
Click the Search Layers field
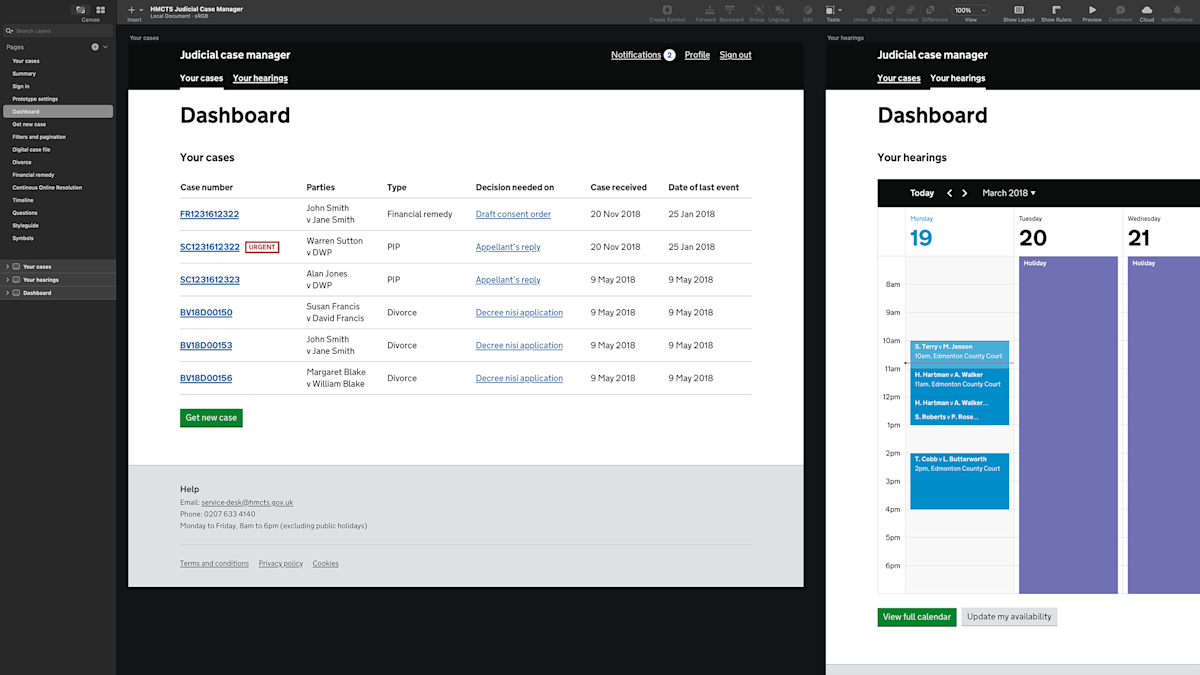(57, 31)
